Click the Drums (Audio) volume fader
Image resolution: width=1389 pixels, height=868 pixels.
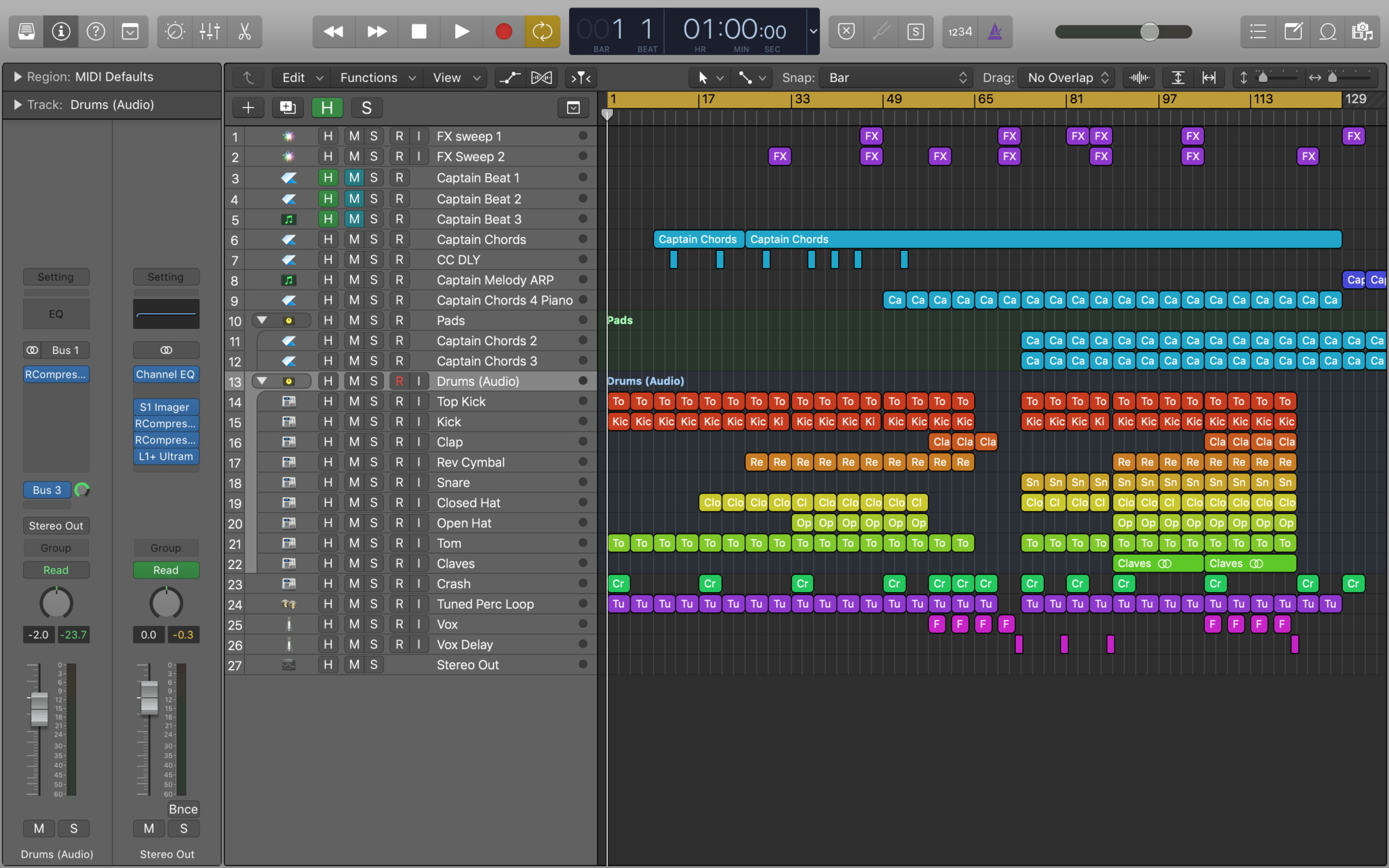click(x=39, y=708)
